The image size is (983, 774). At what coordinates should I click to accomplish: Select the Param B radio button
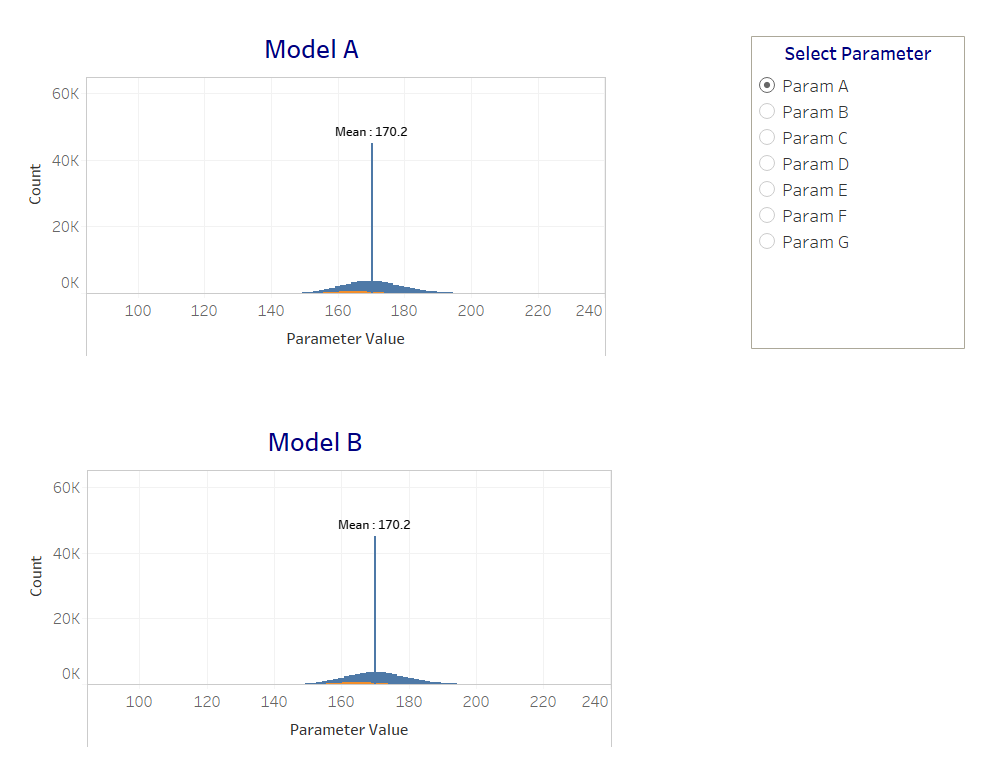point(766,111)
